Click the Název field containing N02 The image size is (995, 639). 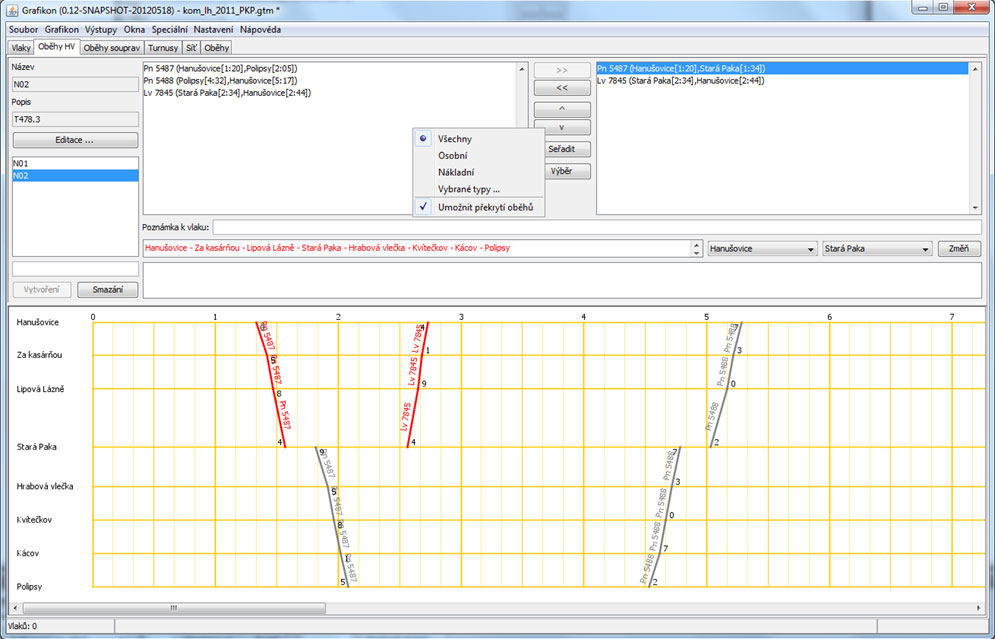(x=75, y=84)
